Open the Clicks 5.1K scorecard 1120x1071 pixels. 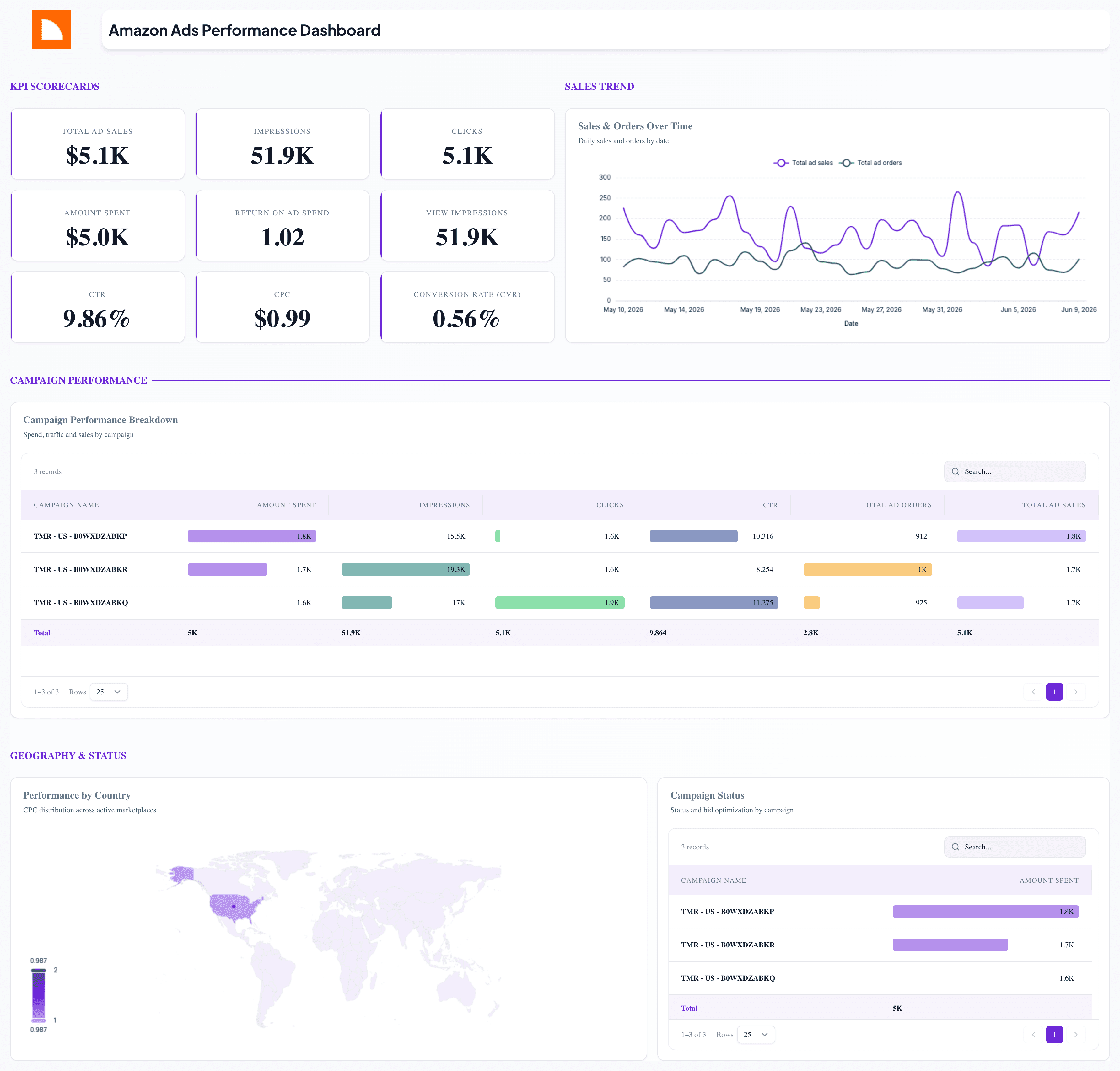[x=467, y=144]
